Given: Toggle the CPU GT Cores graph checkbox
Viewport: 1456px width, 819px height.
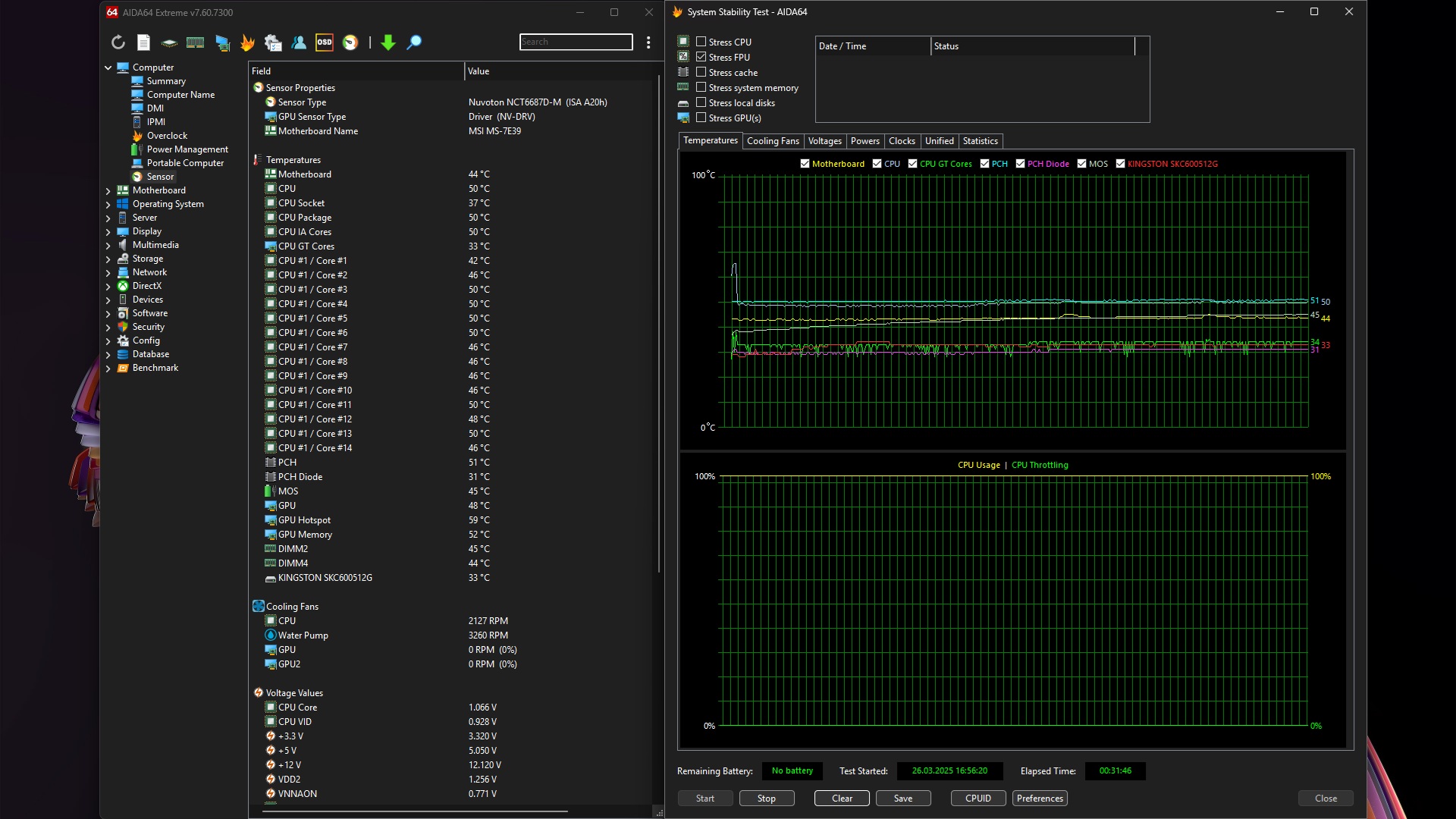Looking at the screenshot, I should [912, 164].
